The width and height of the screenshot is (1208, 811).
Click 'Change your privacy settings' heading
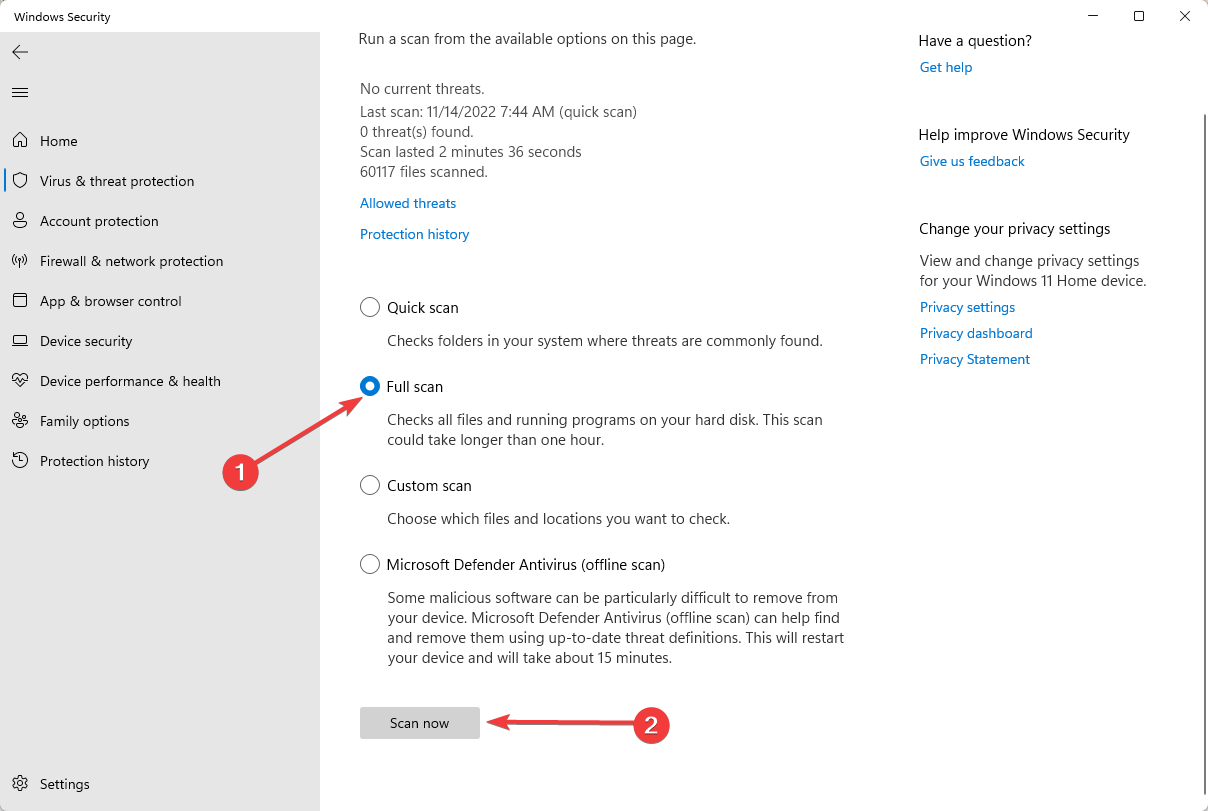(x=1015, y=229)
